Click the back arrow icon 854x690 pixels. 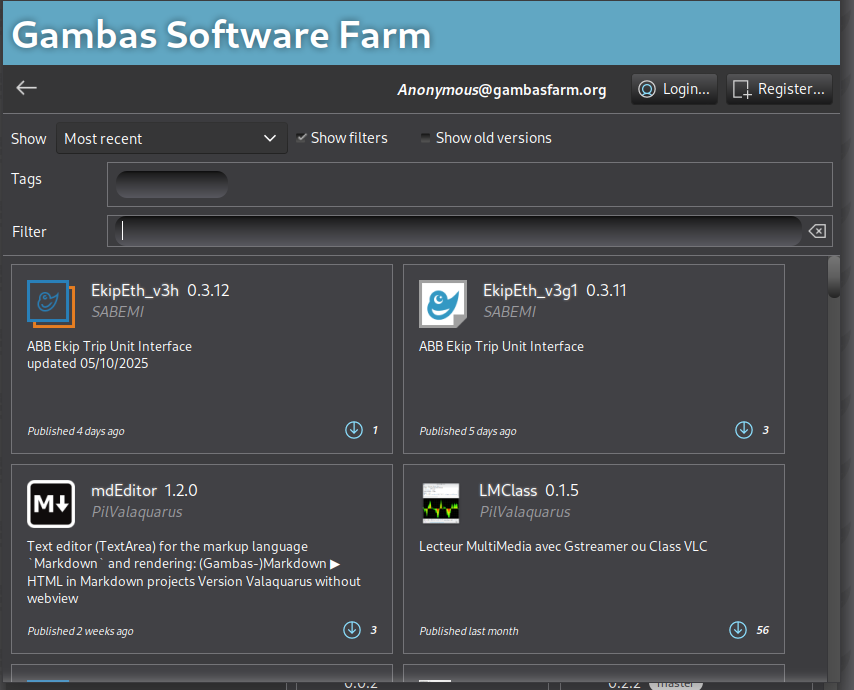[26, 88]
